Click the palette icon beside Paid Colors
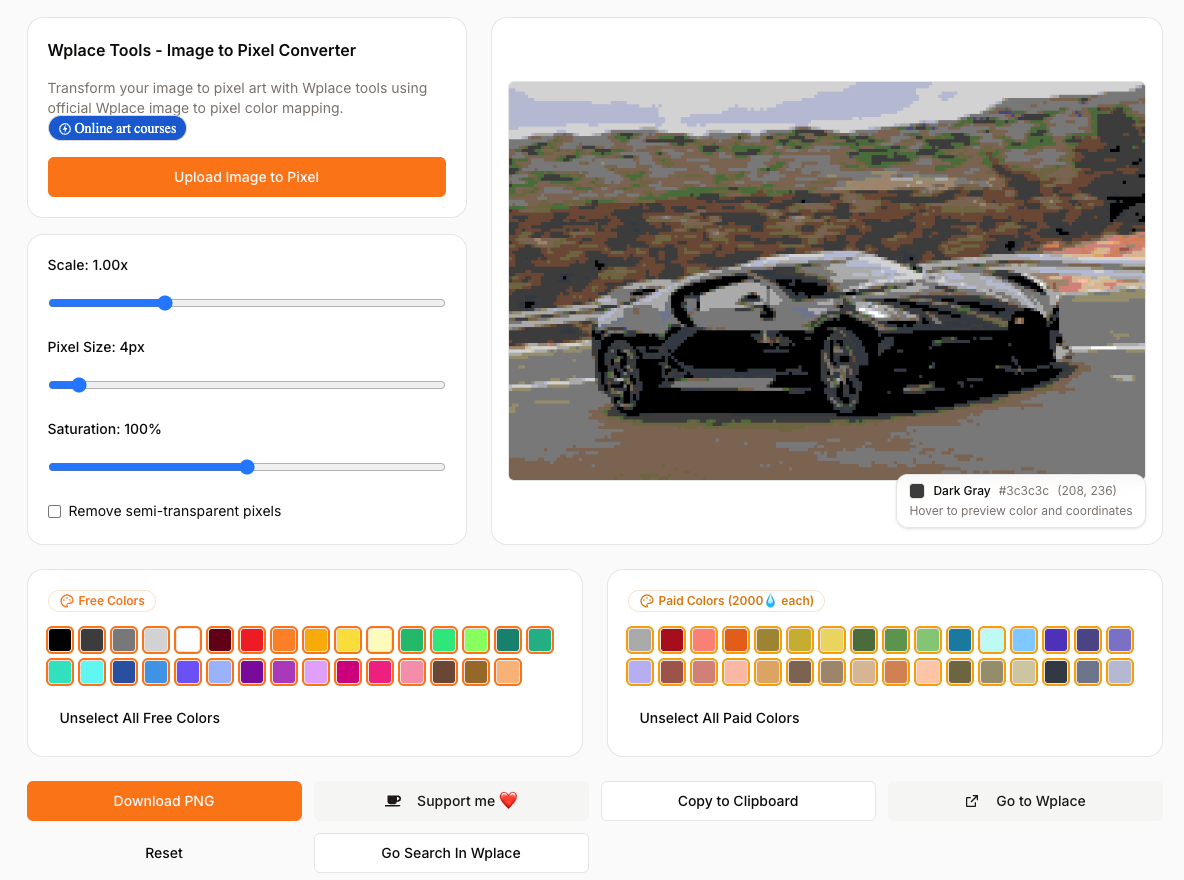Viewport: 1184px width, 880px height. coord(646,600)
